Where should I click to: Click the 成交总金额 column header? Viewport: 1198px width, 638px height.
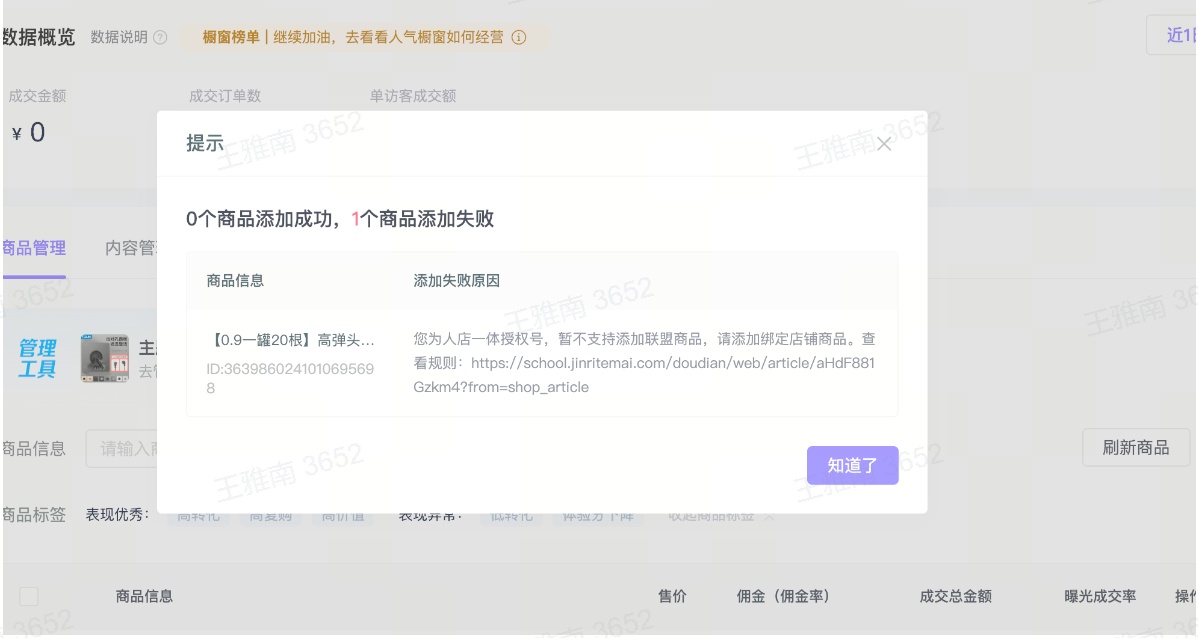[x=955, y=597]
